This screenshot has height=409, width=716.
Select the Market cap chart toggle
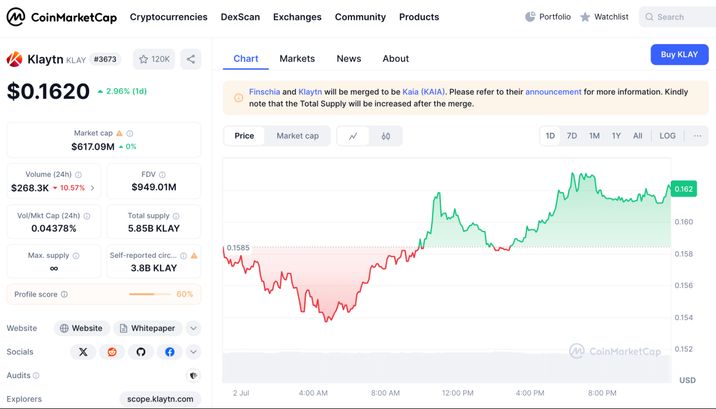297,136
